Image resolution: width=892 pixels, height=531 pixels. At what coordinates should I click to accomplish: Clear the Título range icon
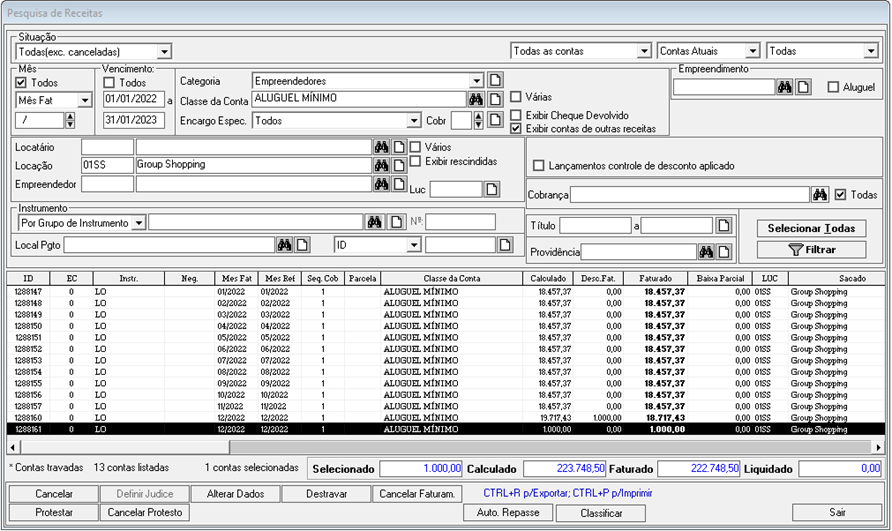pyautogui.click(x=724, y=225)
